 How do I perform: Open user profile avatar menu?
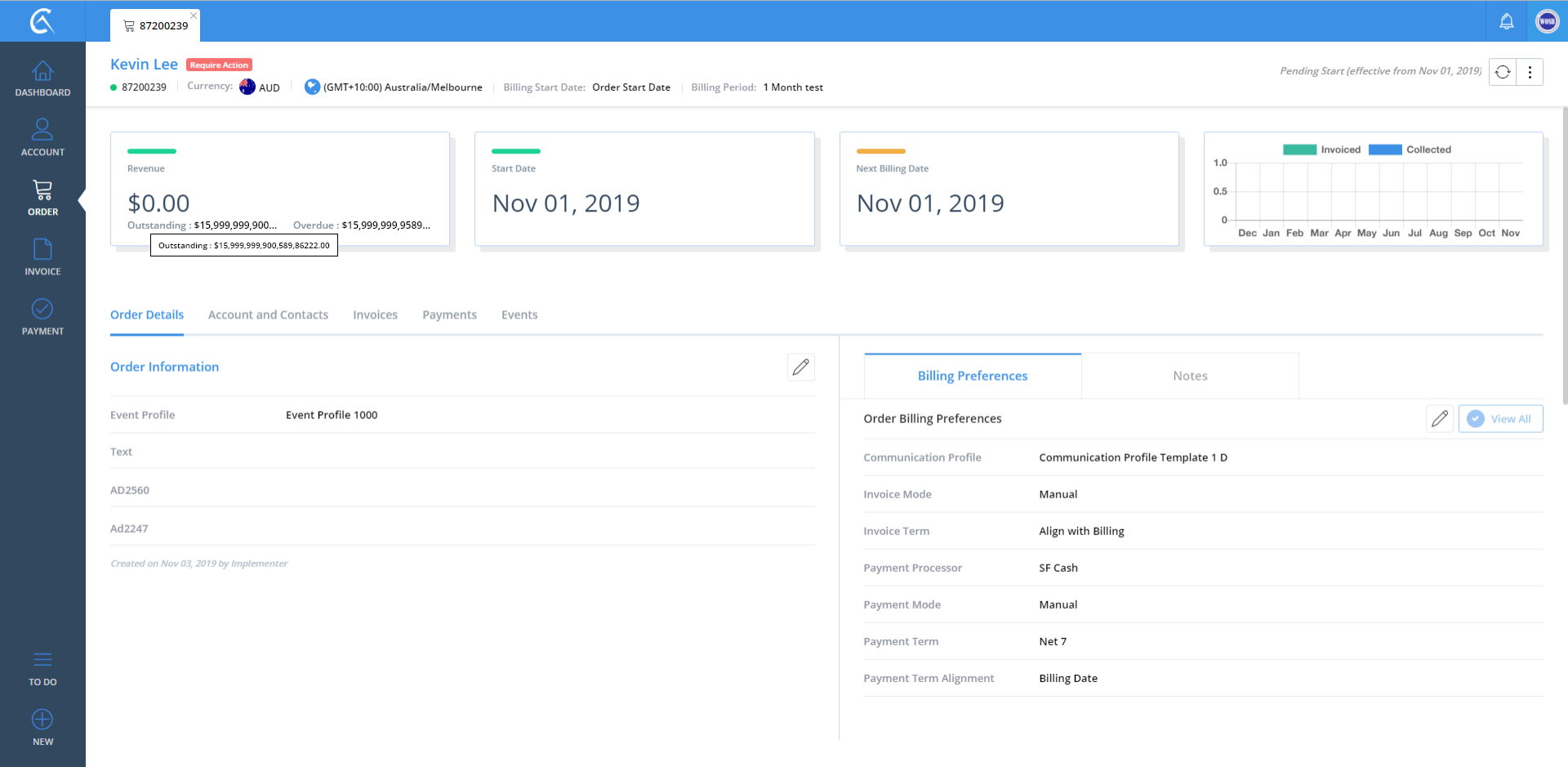[1547, 22]
